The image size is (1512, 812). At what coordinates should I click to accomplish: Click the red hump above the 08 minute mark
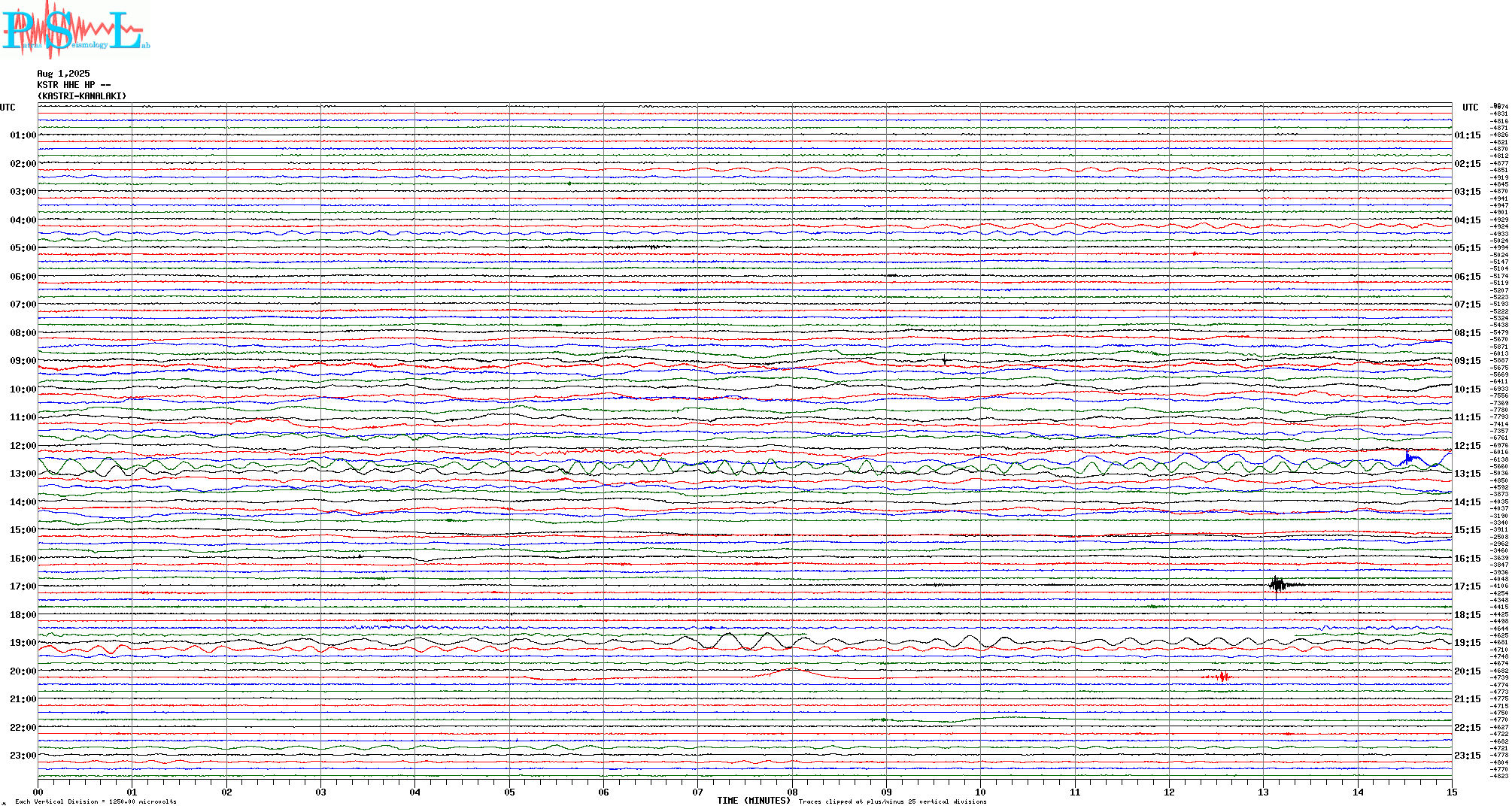coord(792,672)
